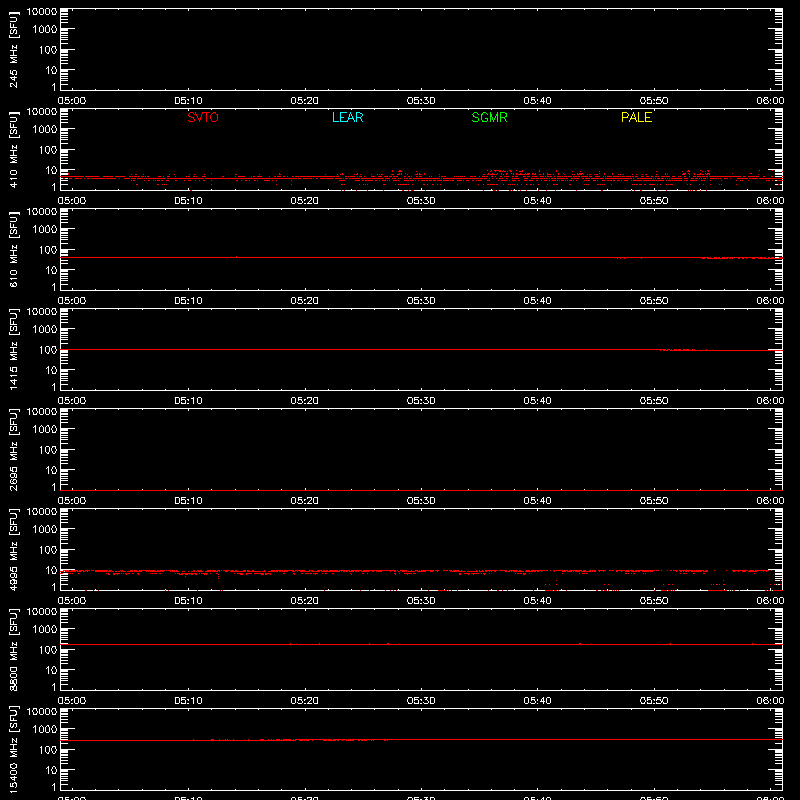Click the 10 tick on 1415 MHz axis
This screenshot has width=800, height=800.
click(52, 370)
